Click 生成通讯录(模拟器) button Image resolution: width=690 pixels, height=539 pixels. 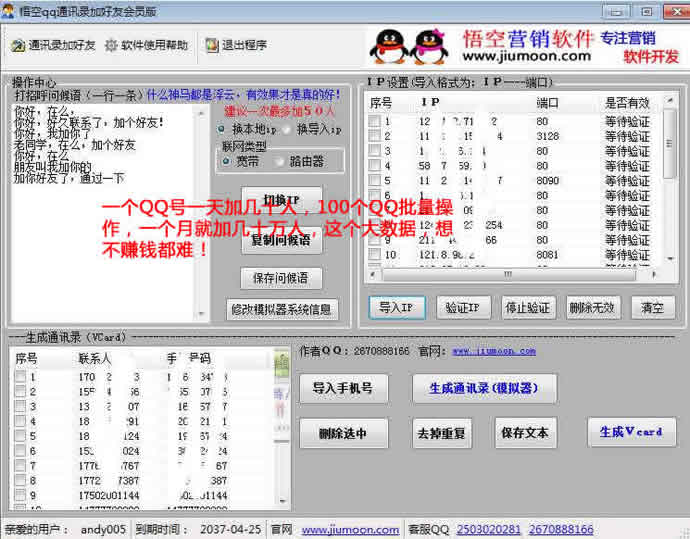coord(484,389)
